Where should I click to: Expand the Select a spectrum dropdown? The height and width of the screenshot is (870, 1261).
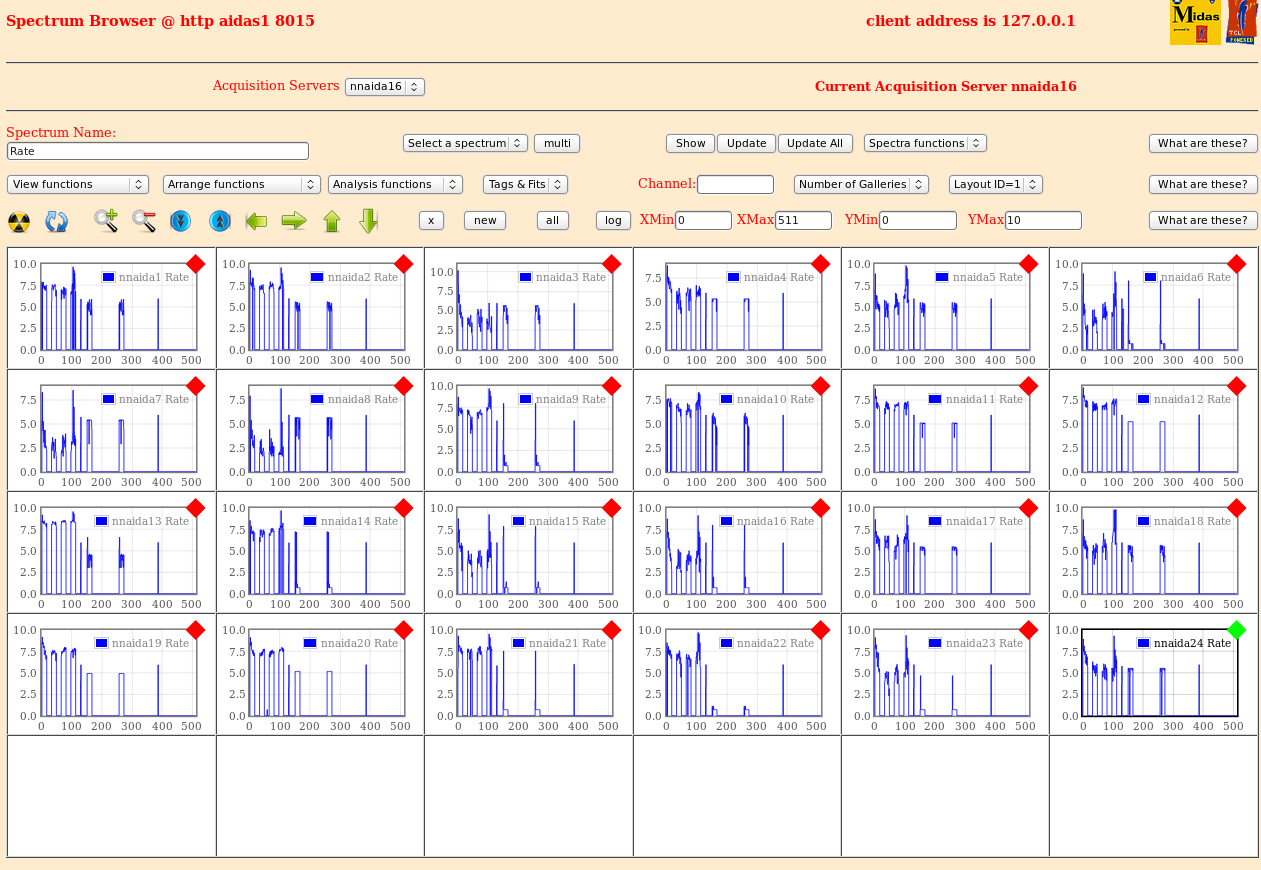[x=465, y=143]
